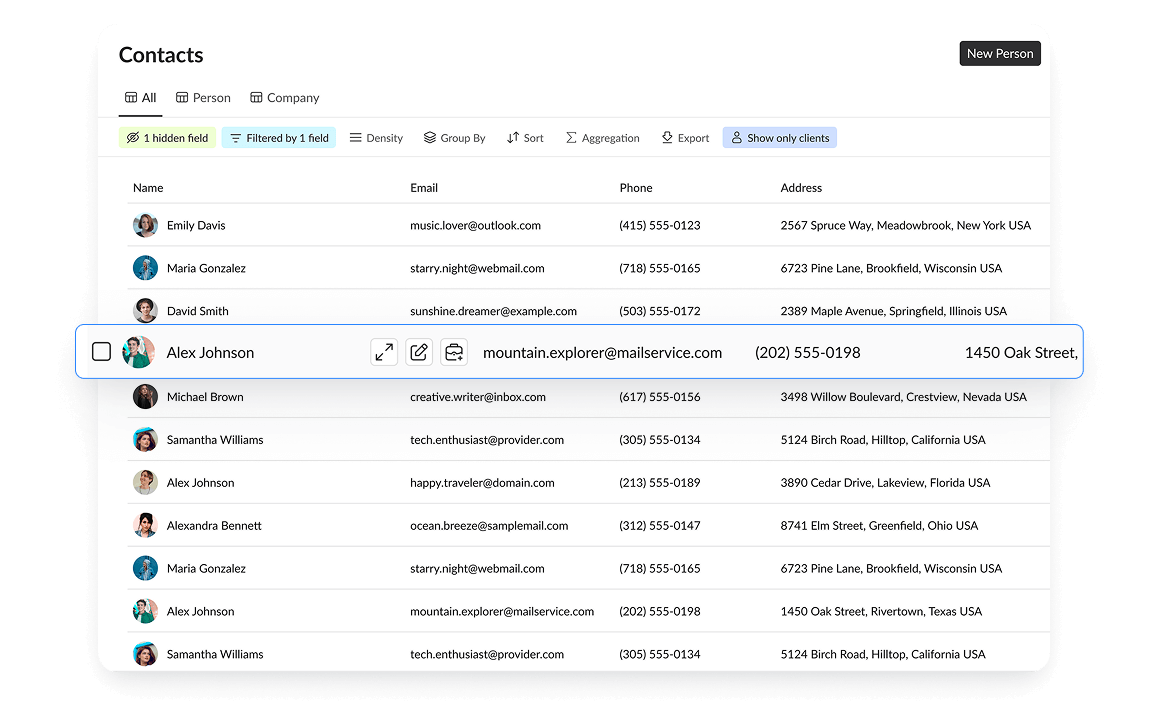Show the 1 hidden field
The image size is (1160, 728).
[x=167, y=138]
